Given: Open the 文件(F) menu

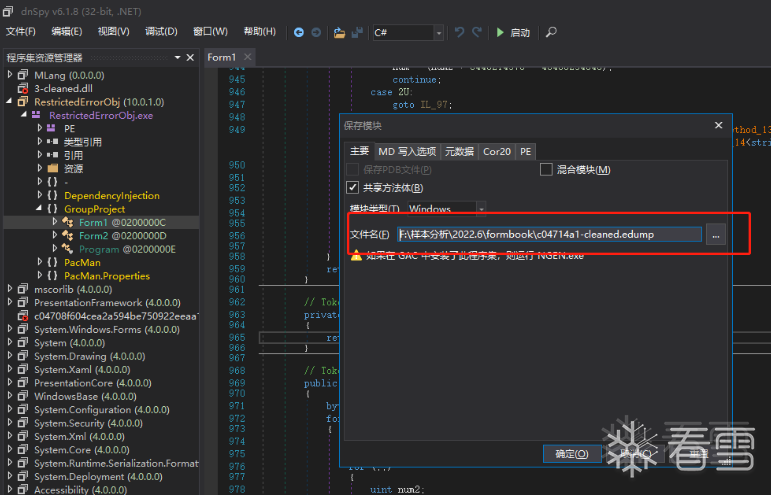Looking at the screenshot, I should [x=21, y=31].
